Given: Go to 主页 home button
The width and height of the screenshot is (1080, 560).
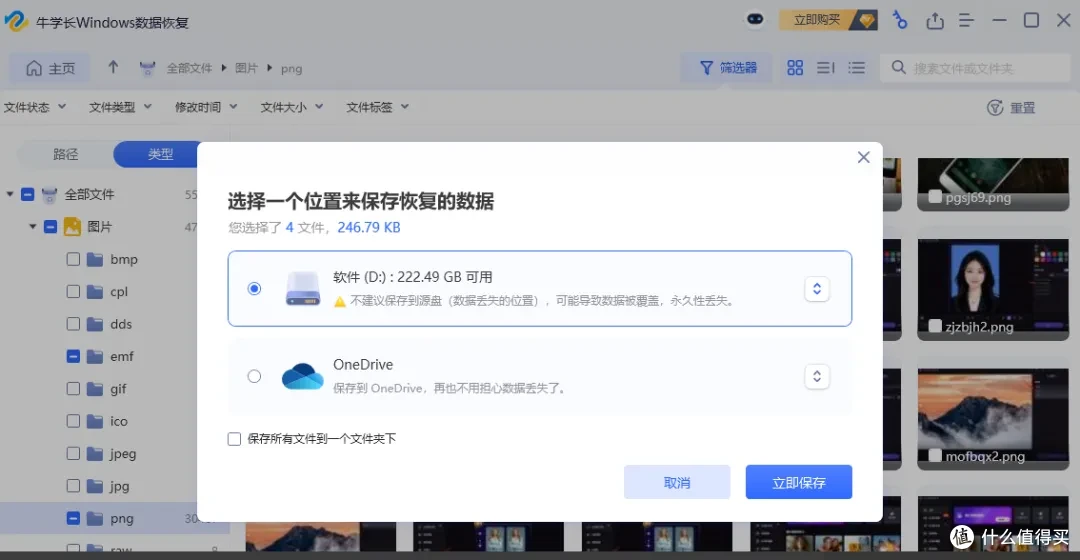Looking at the screenshot, I should (50, 68).
